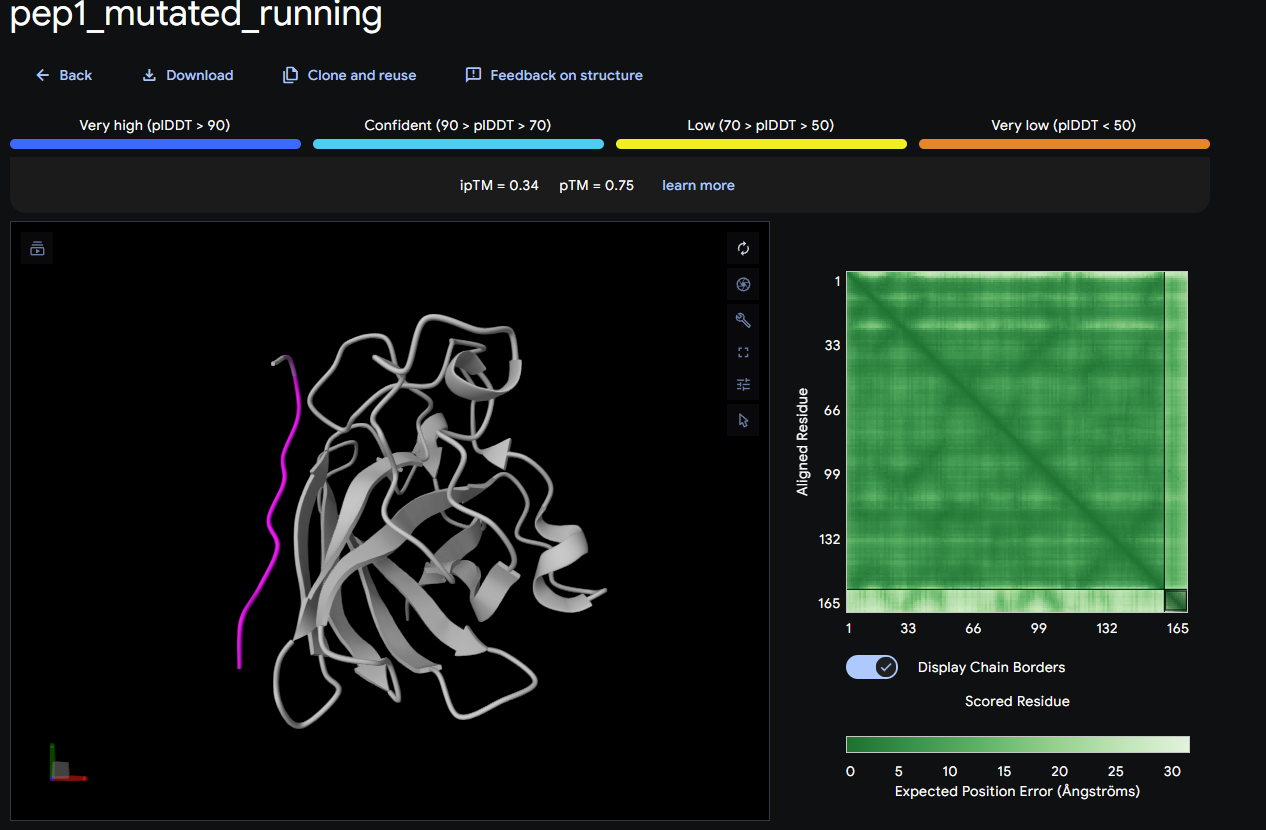Reset the 3D viewer camera

(743, 248)
